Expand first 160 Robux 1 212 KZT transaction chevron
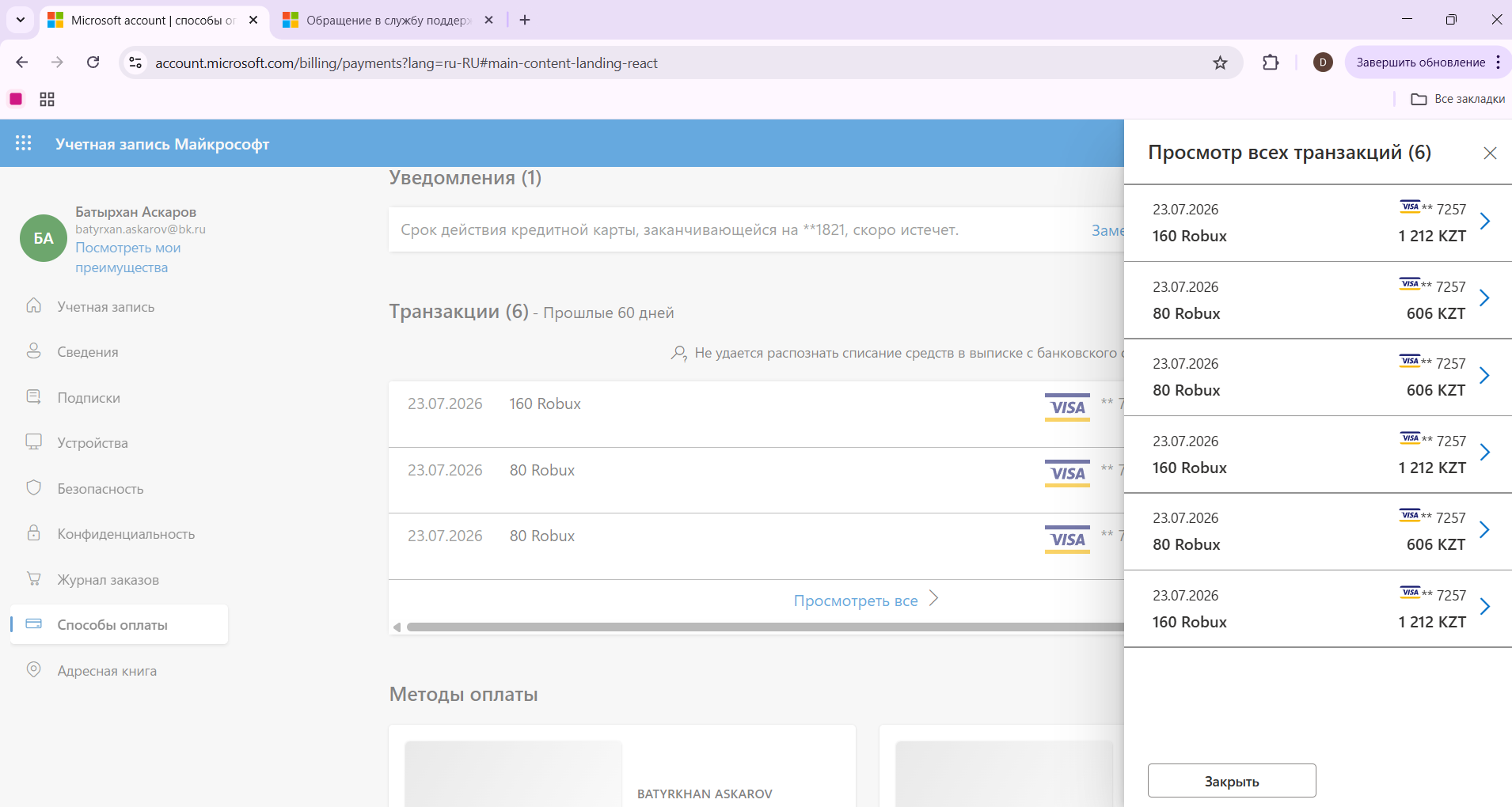1512x807 pixels. pos(1485,222)
